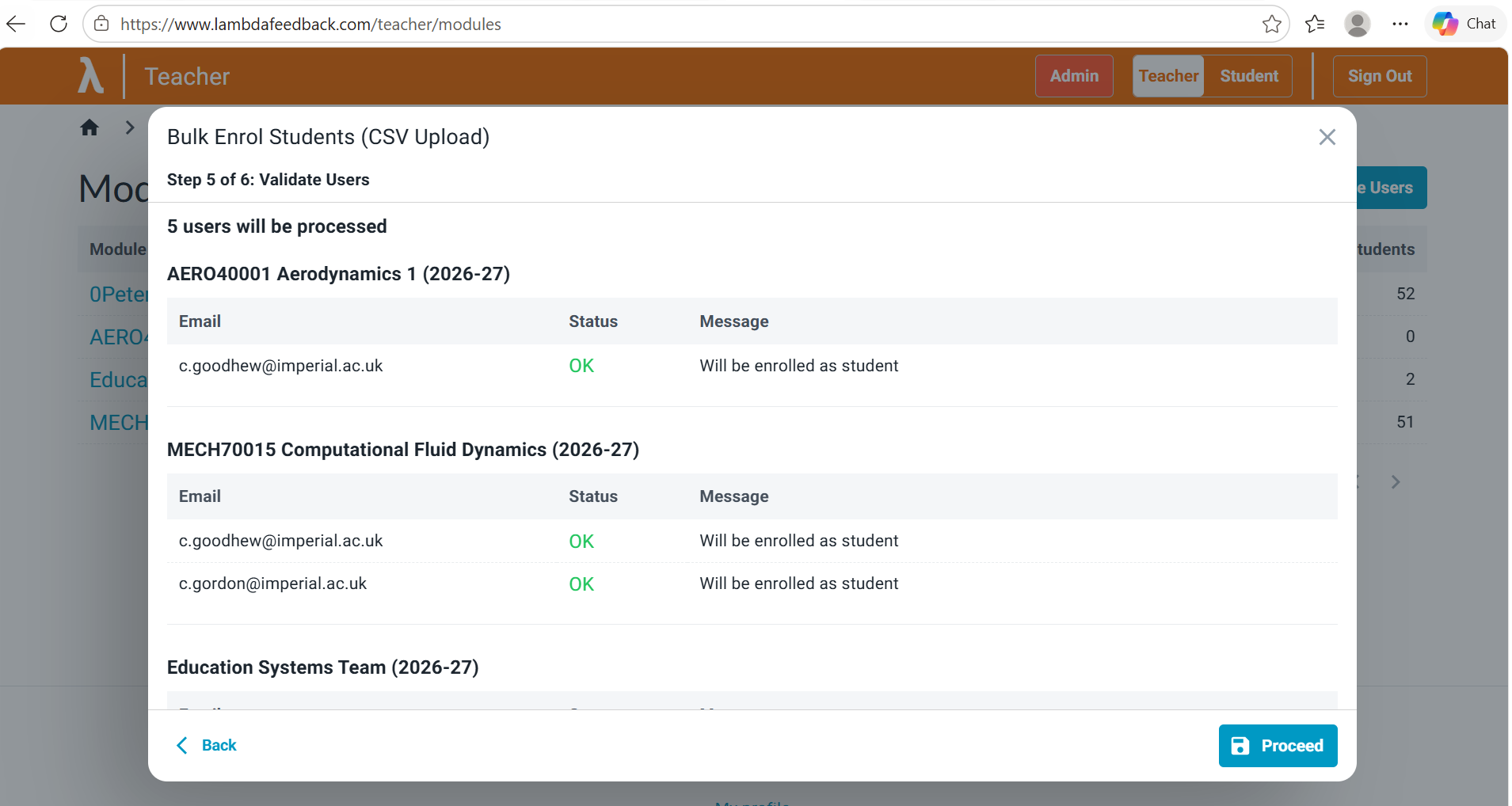Click the save icon on Proceed
Viewport: 1512px width, 806px height.
[x=1240, y=746]
